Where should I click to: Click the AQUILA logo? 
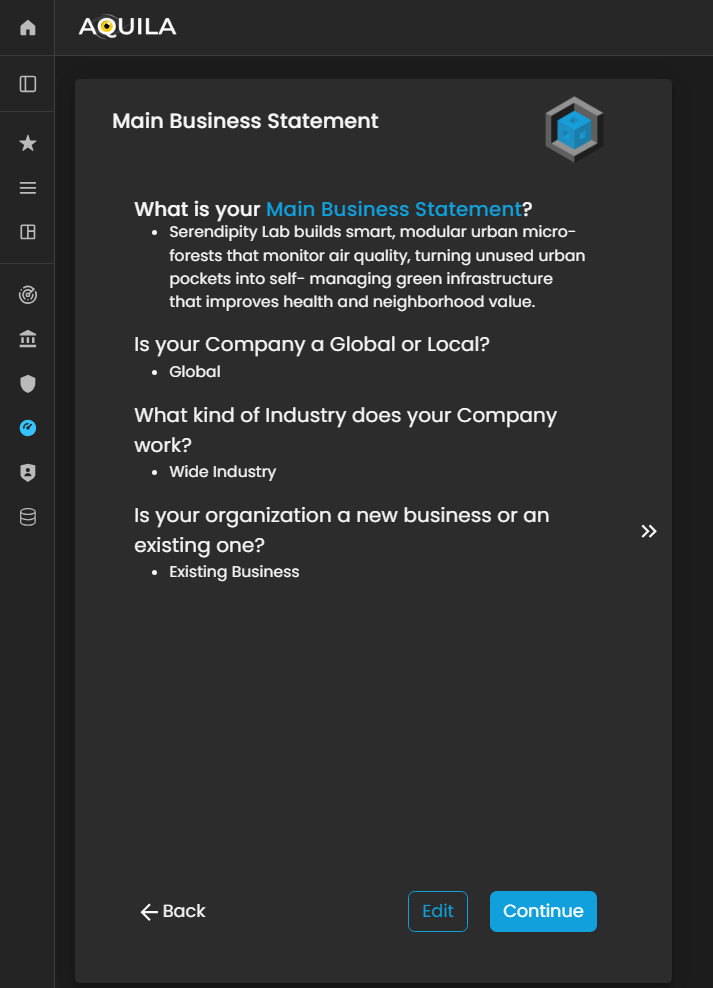(127, 28)
